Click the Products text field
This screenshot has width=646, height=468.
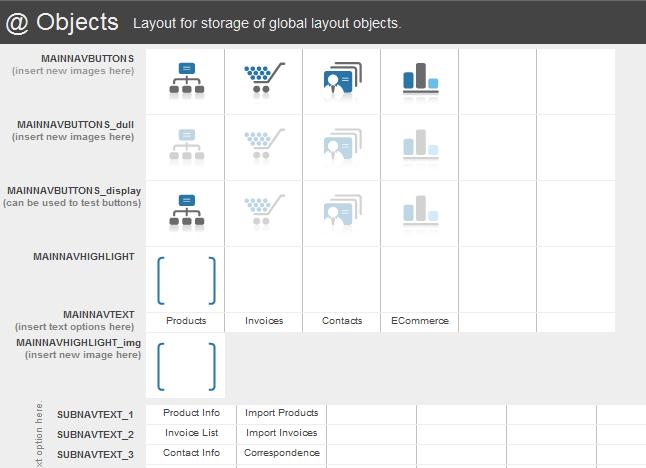(x=185, y=321)
